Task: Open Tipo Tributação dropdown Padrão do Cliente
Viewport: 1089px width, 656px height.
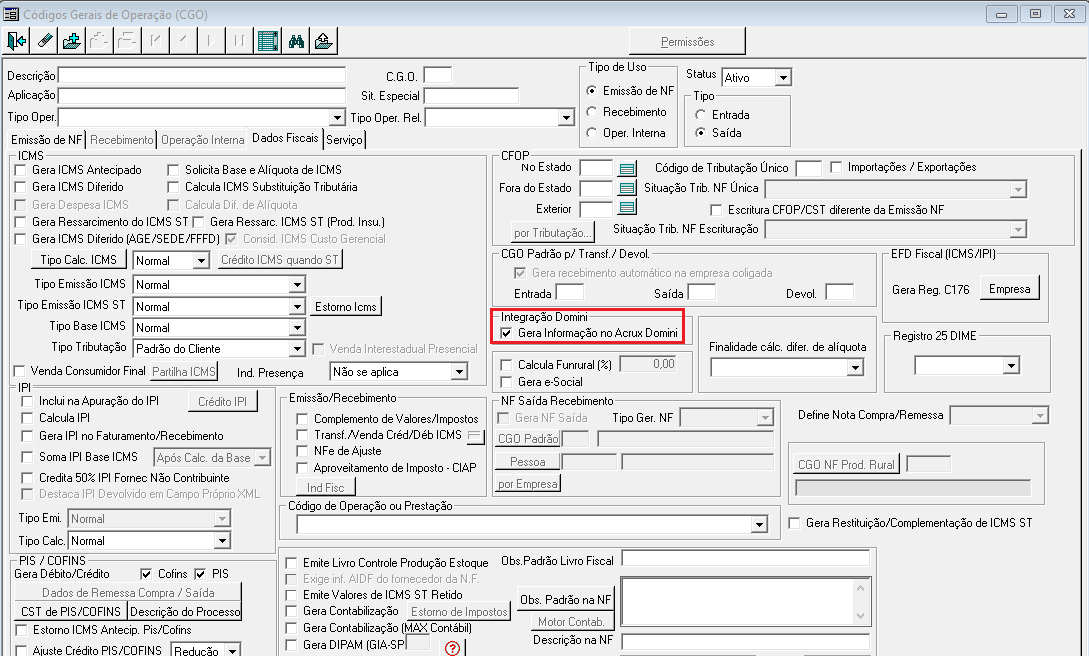Action: point(297,348)
